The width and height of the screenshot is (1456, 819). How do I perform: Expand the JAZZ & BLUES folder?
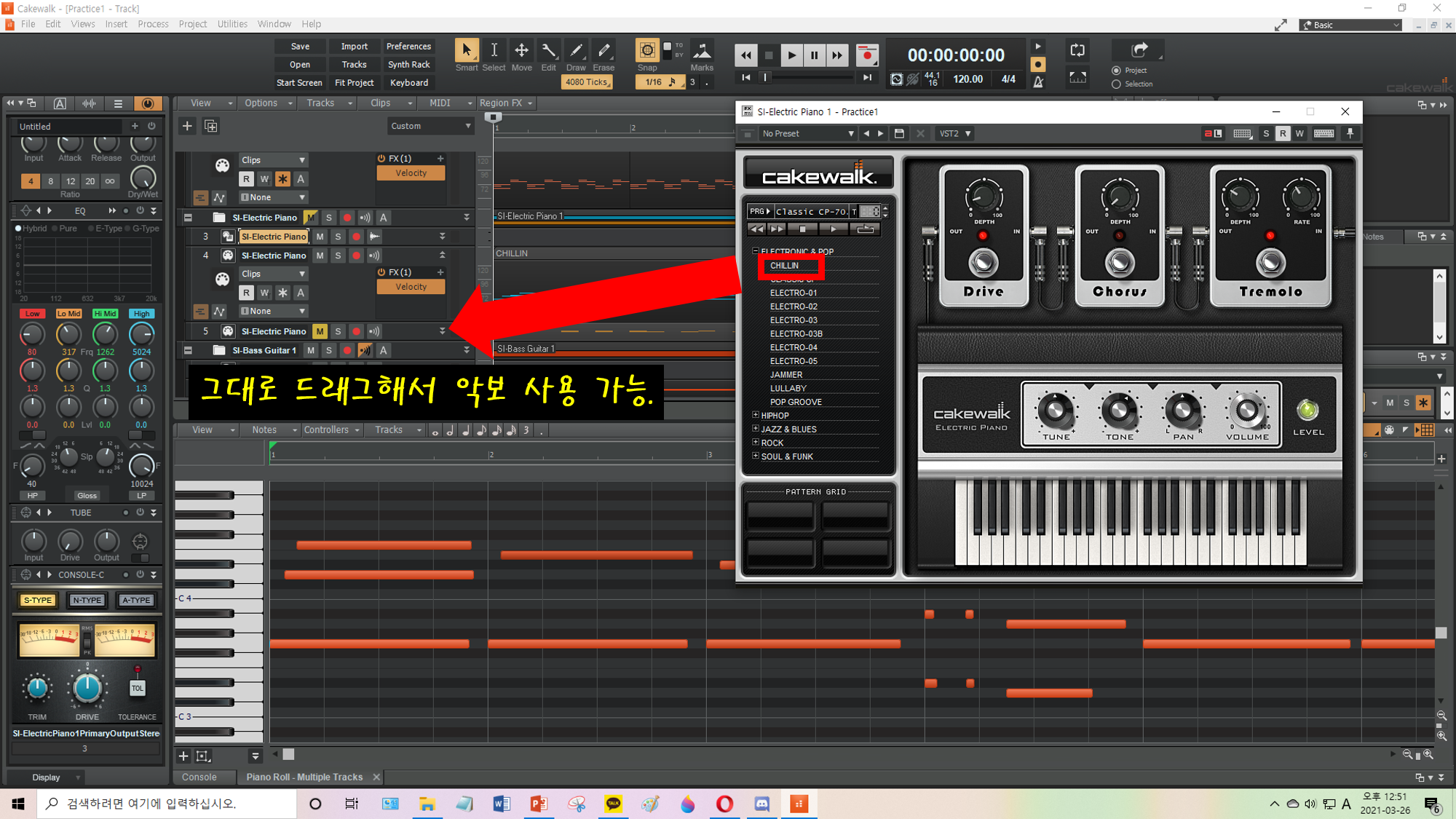(x=755, y=429)
